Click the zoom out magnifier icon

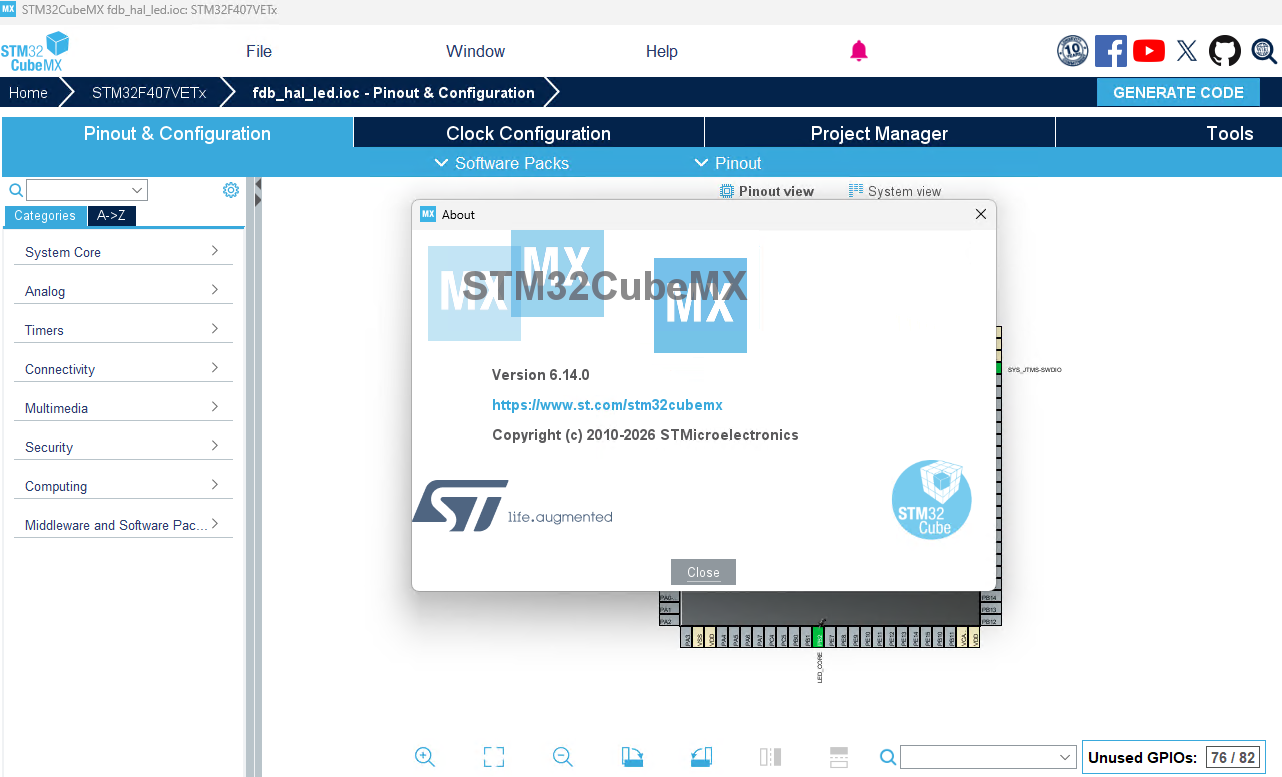tap(563, 757)
